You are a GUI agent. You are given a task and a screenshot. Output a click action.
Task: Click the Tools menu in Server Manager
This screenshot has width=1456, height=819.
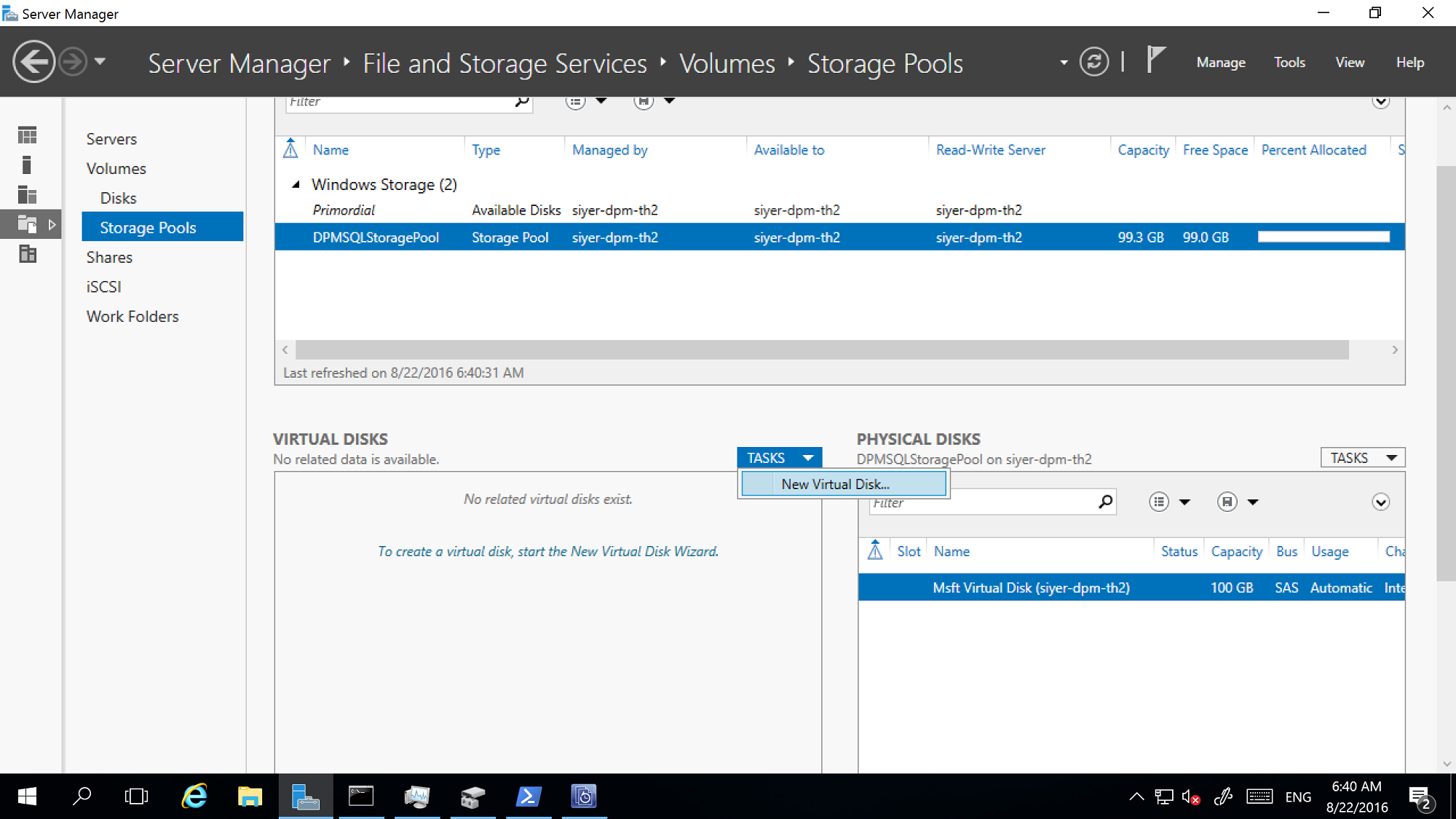point(1290,62)
